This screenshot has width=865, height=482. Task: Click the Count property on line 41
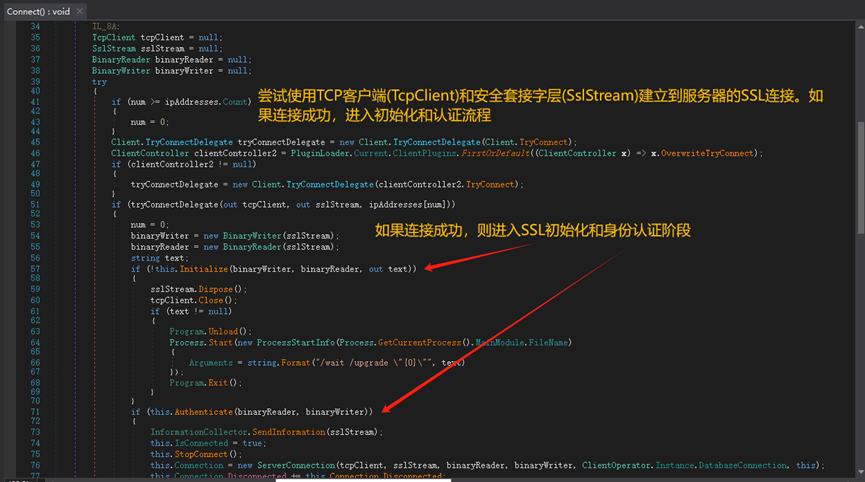point(235,102)
